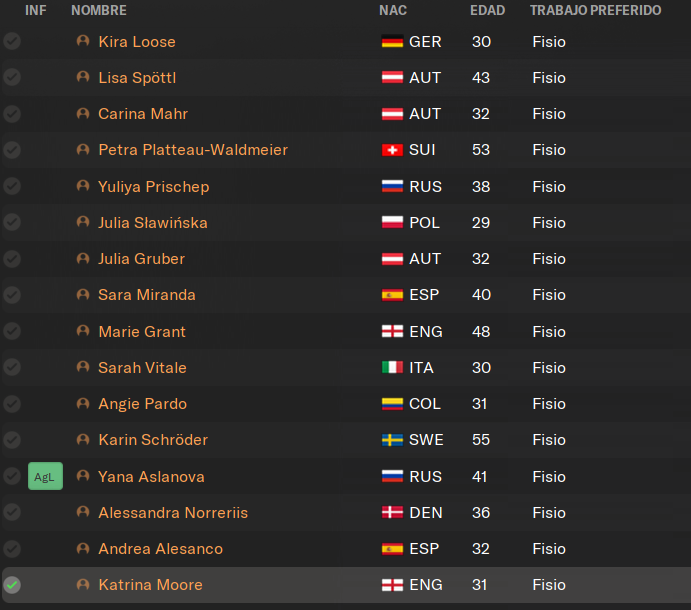The image size is (691, 610).
Task: Click the Fisio cell in Sarah Vitale's row
Action: pyautogui.click(x=549, y=368)
